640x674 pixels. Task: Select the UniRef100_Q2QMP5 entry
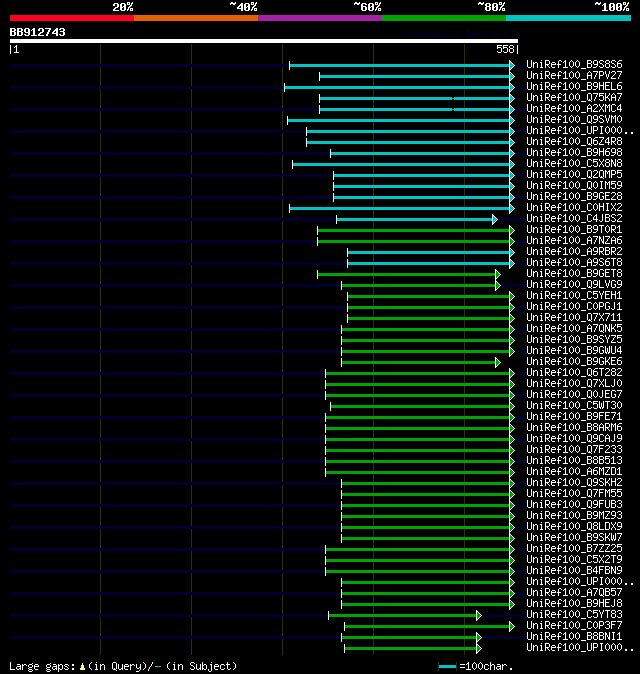tap(574, 175)
